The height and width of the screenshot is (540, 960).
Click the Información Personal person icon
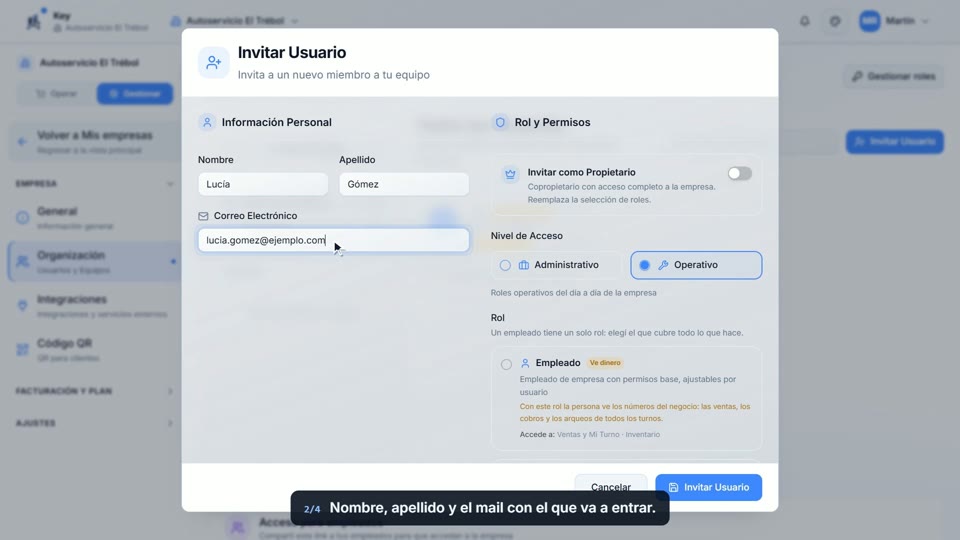point(207,122)
